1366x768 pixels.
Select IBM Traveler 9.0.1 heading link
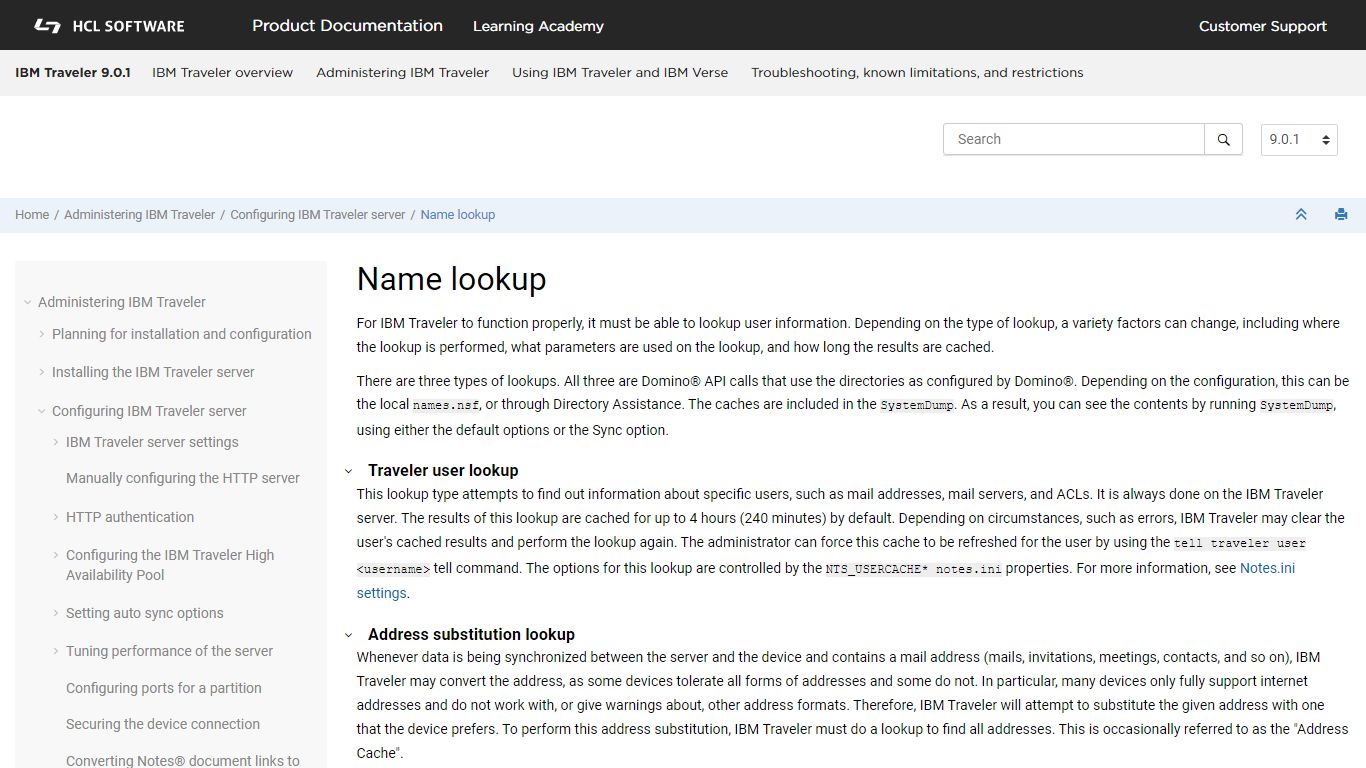(x=73, y=73)
